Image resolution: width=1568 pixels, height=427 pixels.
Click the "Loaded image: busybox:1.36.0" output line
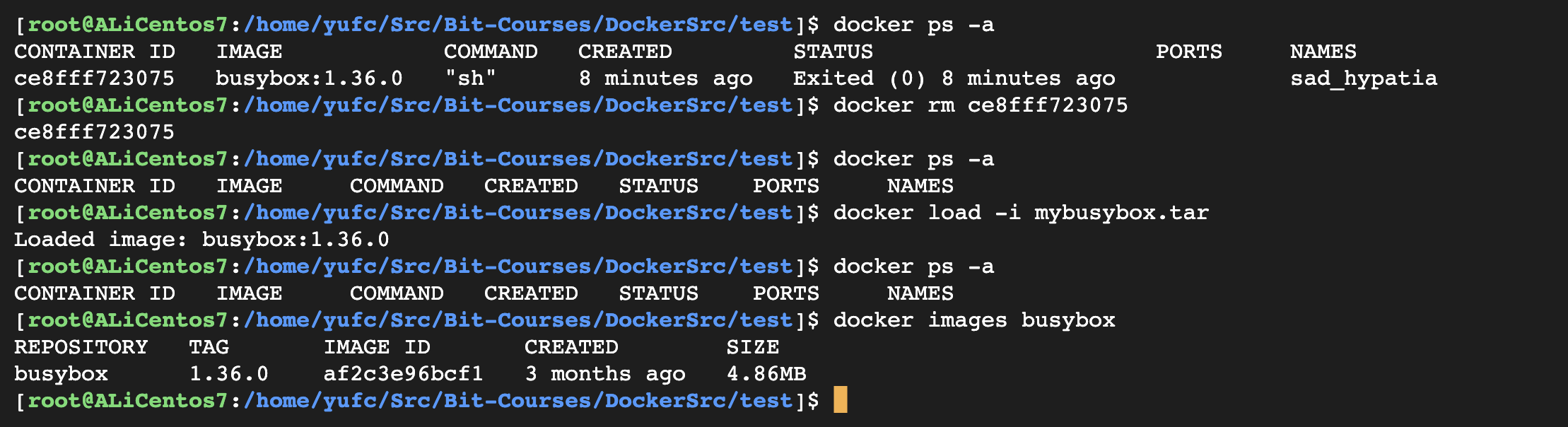point(201,240)
